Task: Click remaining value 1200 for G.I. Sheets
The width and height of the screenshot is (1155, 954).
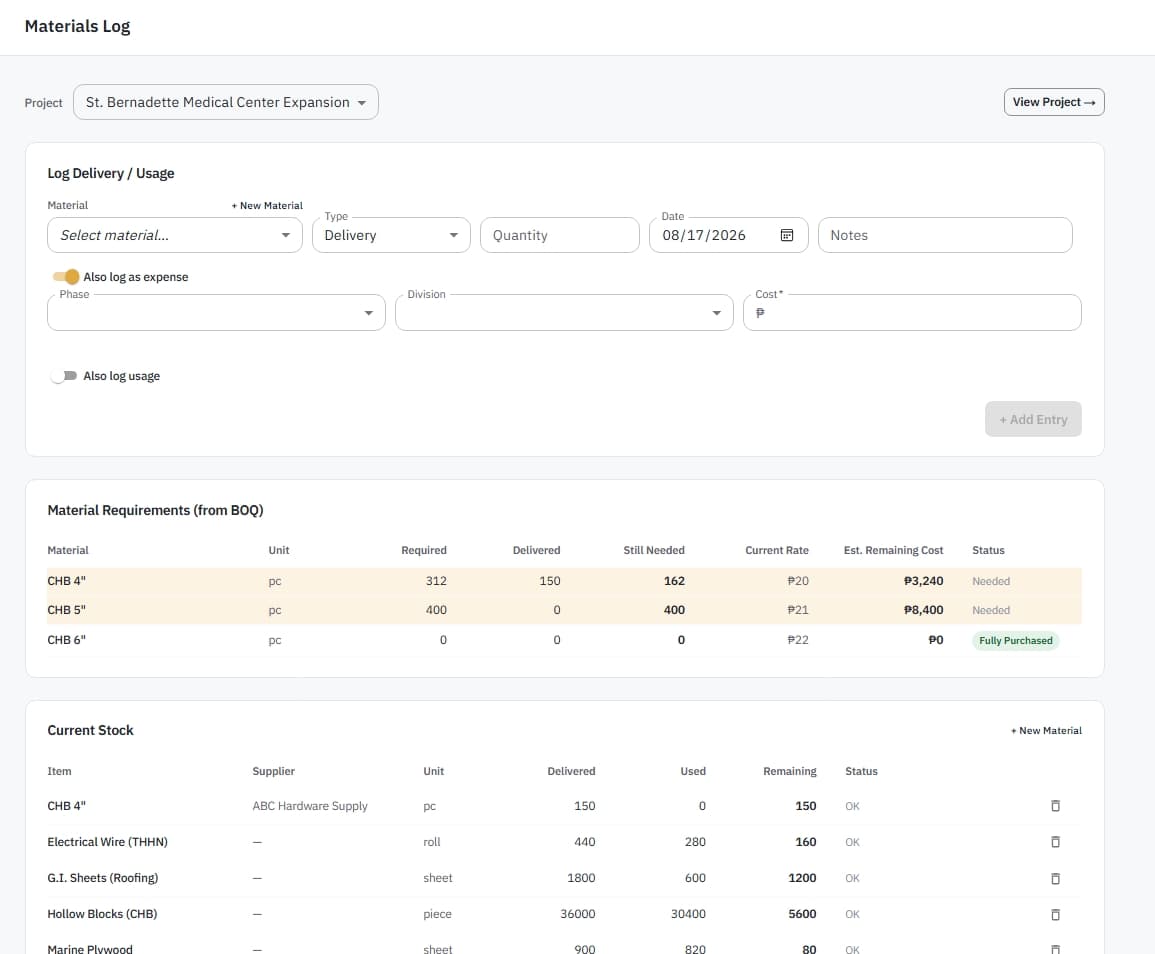Action: point(801,878)
